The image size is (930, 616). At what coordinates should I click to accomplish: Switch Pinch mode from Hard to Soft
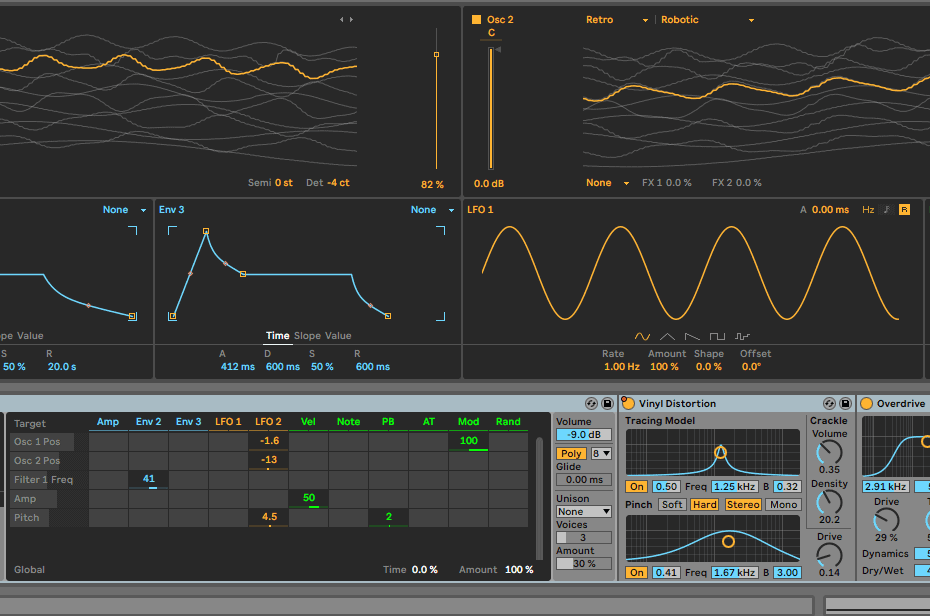674,504
